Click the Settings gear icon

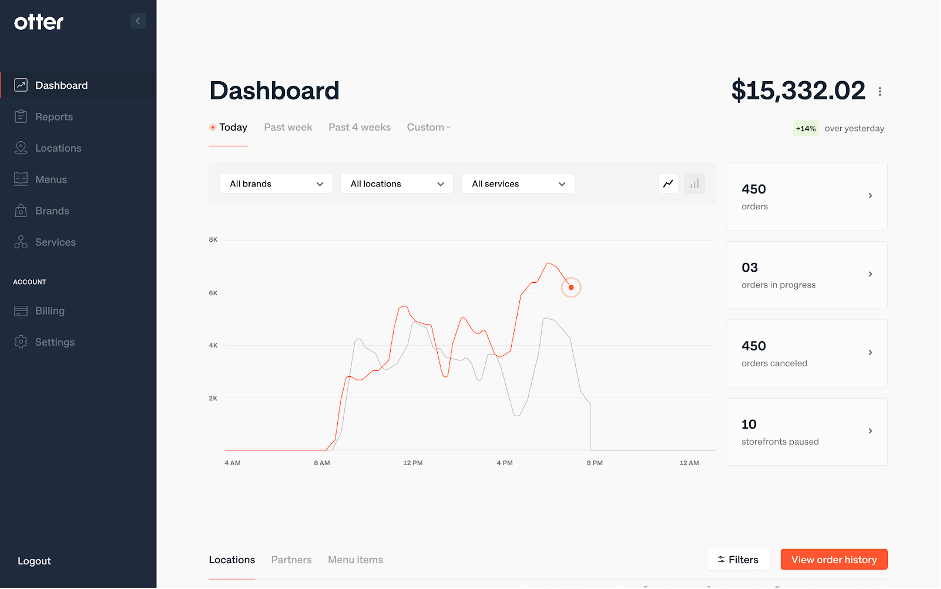pos(21,342)
